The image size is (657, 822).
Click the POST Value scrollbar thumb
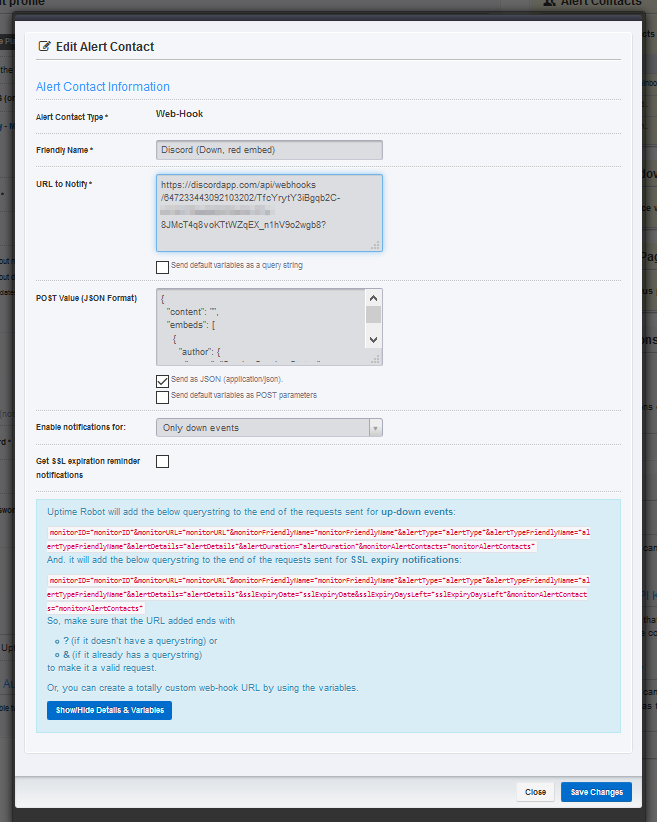[x=373, y=315]
